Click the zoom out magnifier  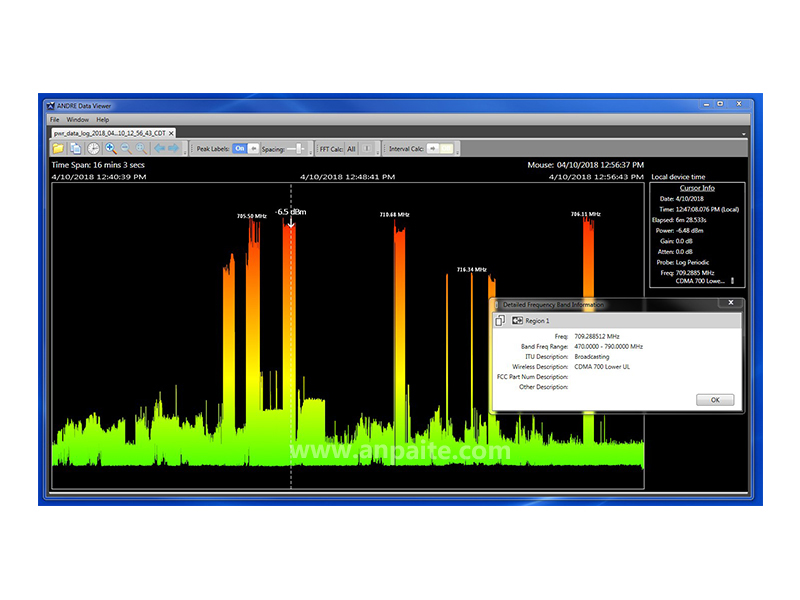(x=125, y=148)
